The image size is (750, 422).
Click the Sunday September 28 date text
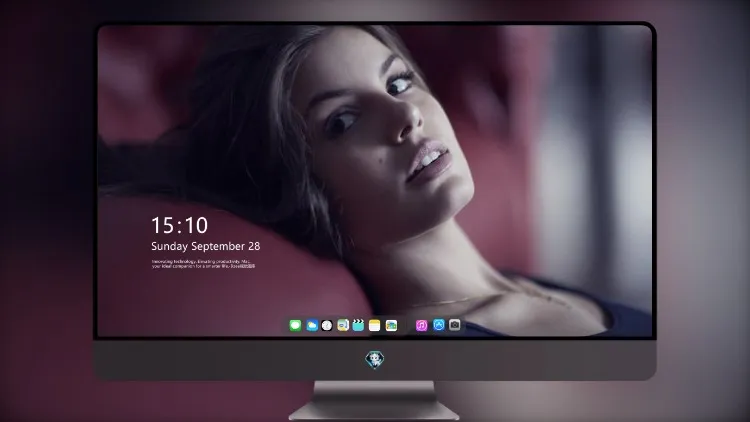point(206,246)
